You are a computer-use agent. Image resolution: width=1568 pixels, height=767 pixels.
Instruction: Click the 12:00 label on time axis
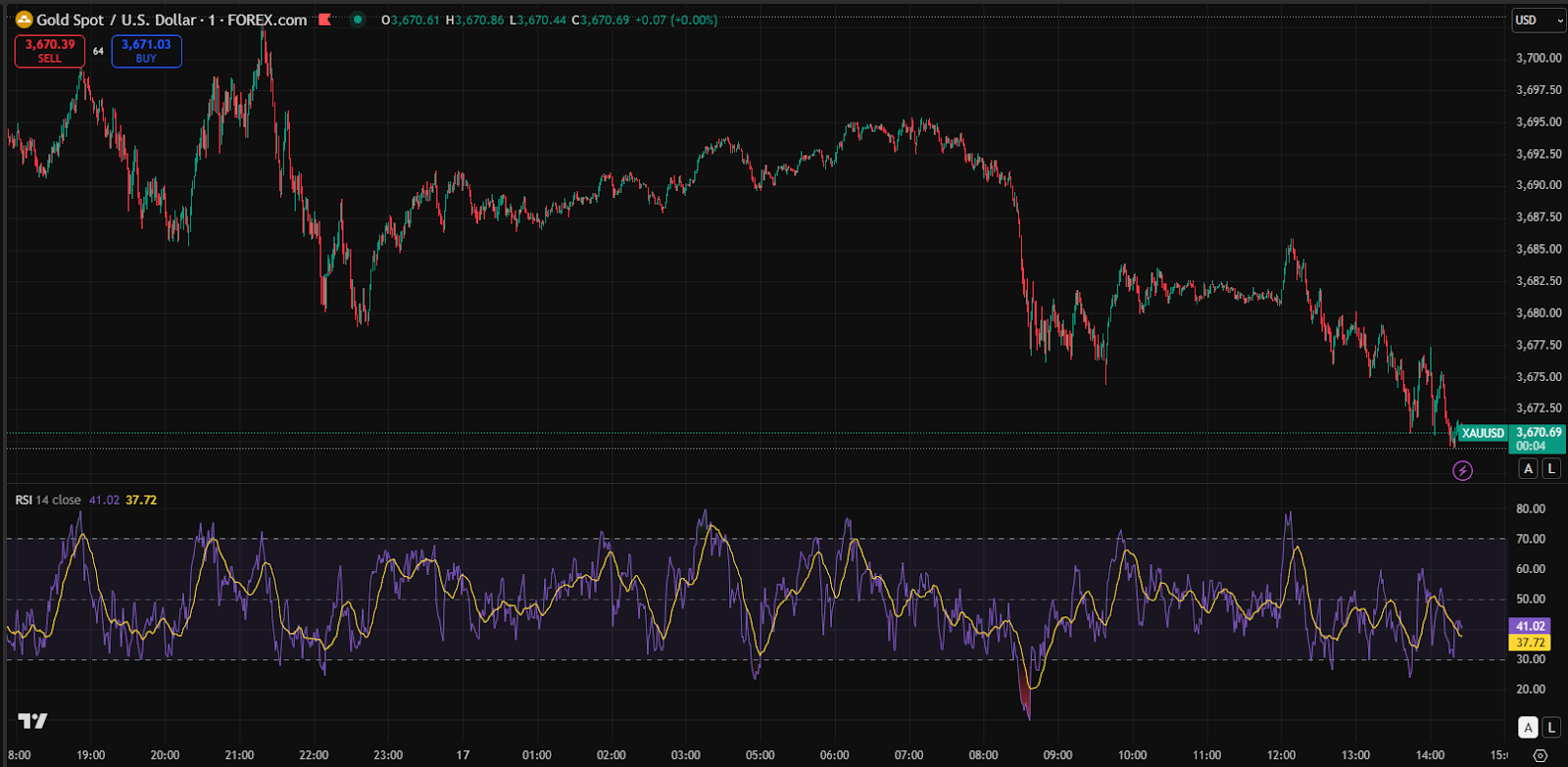point(1281,755)
